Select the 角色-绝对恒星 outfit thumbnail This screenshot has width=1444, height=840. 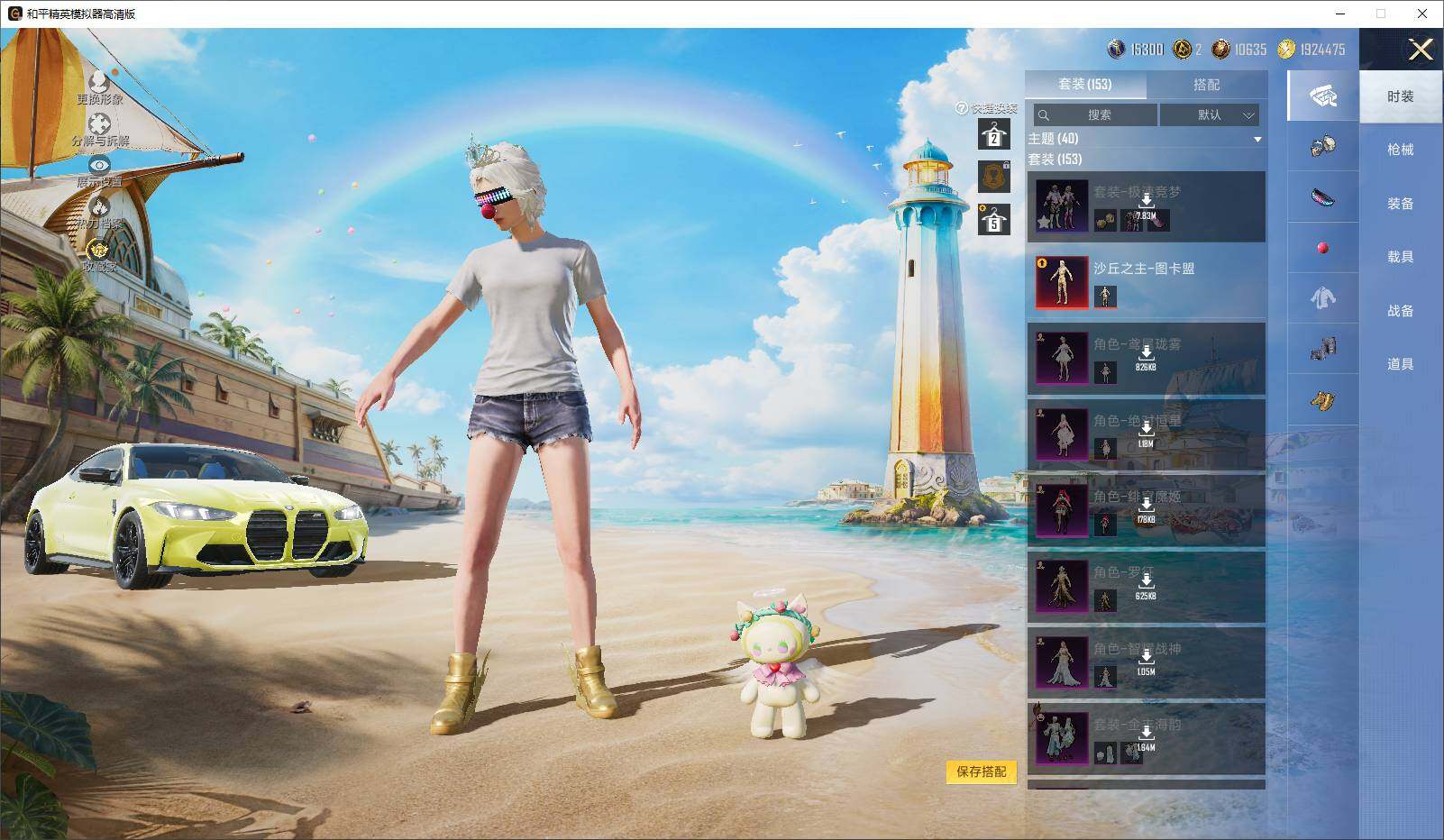tap(1062, 434)
